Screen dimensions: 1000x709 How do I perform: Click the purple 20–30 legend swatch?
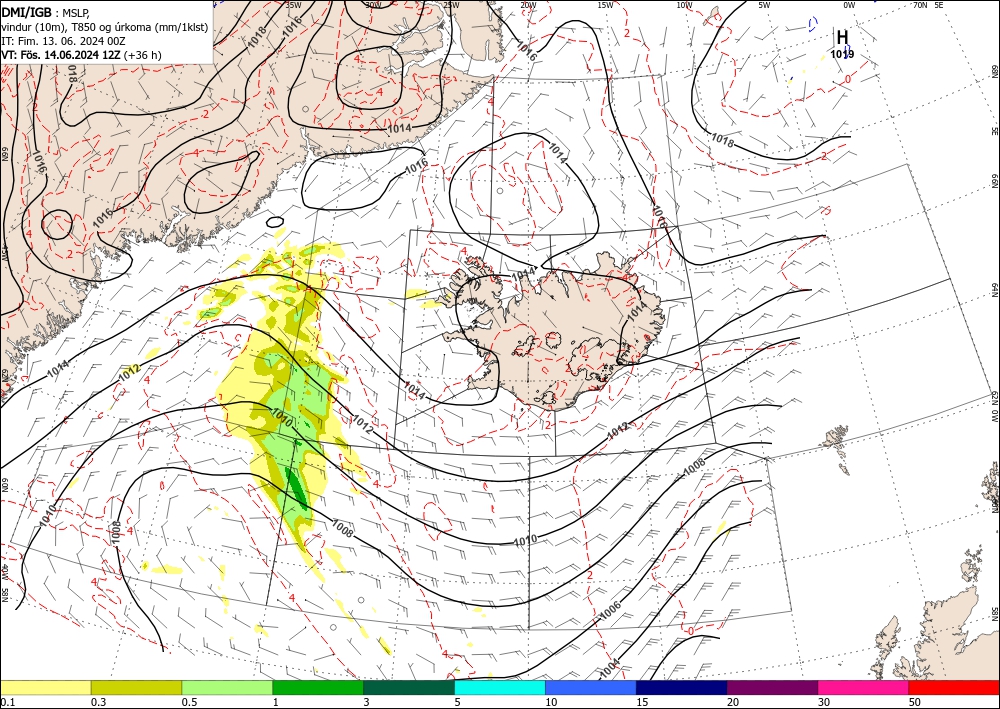pyautogui.click(x=772, y=687)
